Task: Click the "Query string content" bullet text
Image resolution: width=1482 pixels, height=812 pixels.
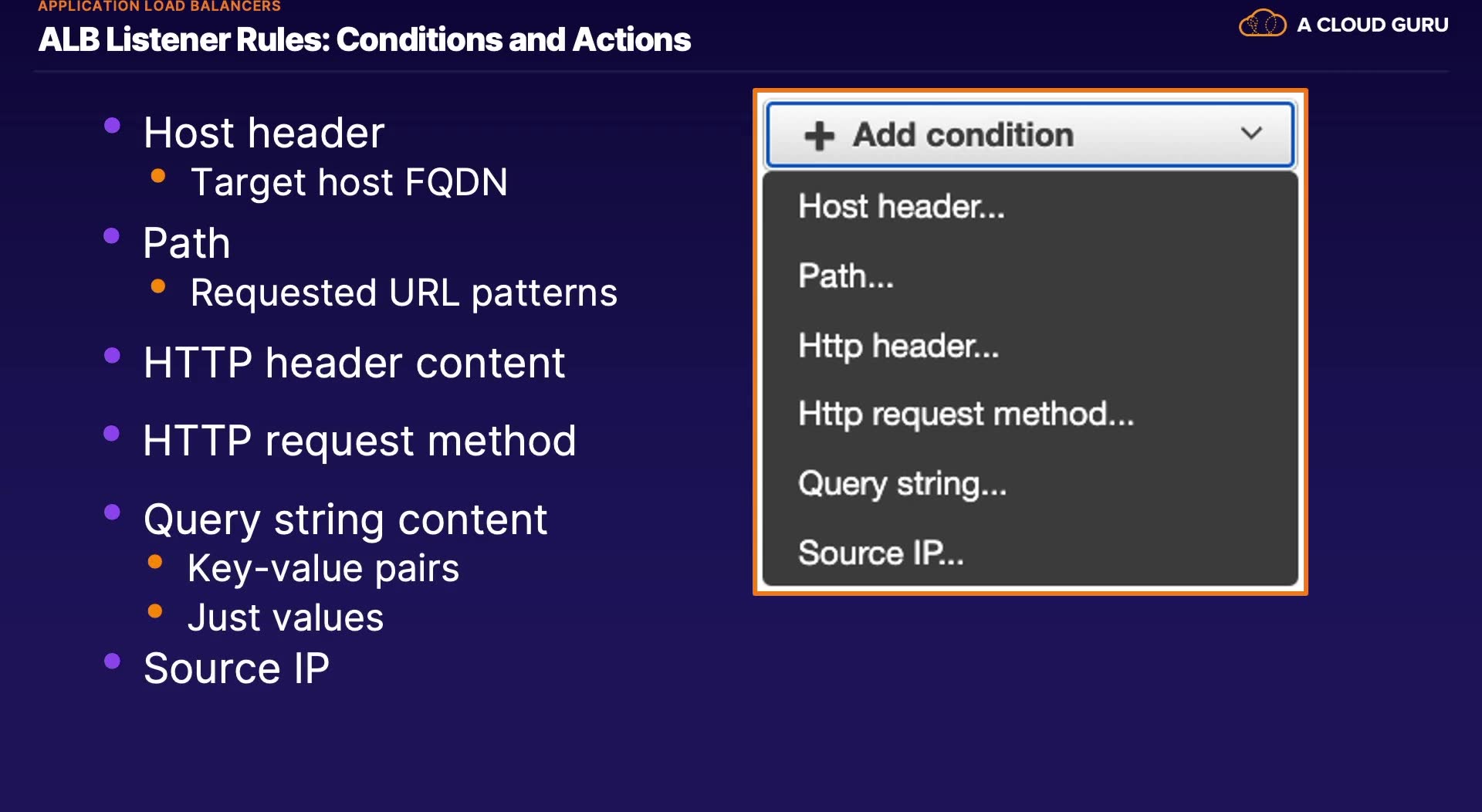Action: pyautogui.click(x=345, y=519)
